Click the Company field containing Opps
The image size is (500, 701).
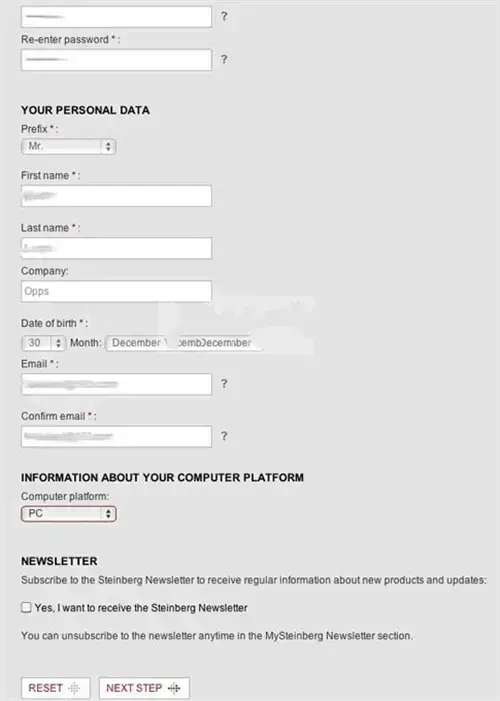116,291
